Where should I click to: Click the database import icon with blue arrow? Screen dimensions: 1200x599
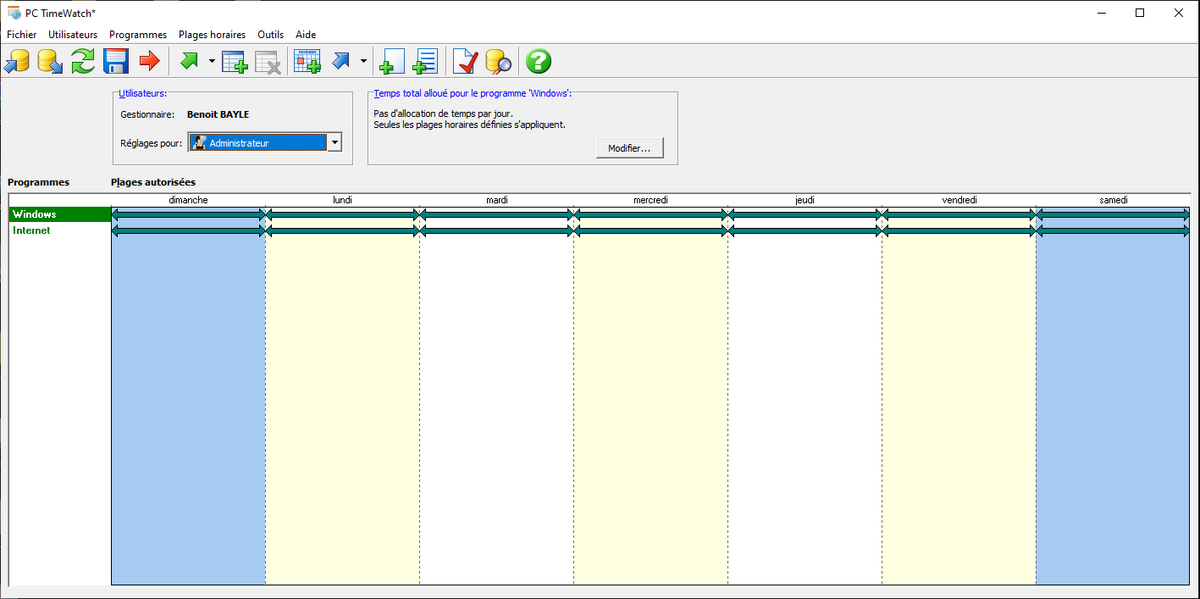(17, 62)
